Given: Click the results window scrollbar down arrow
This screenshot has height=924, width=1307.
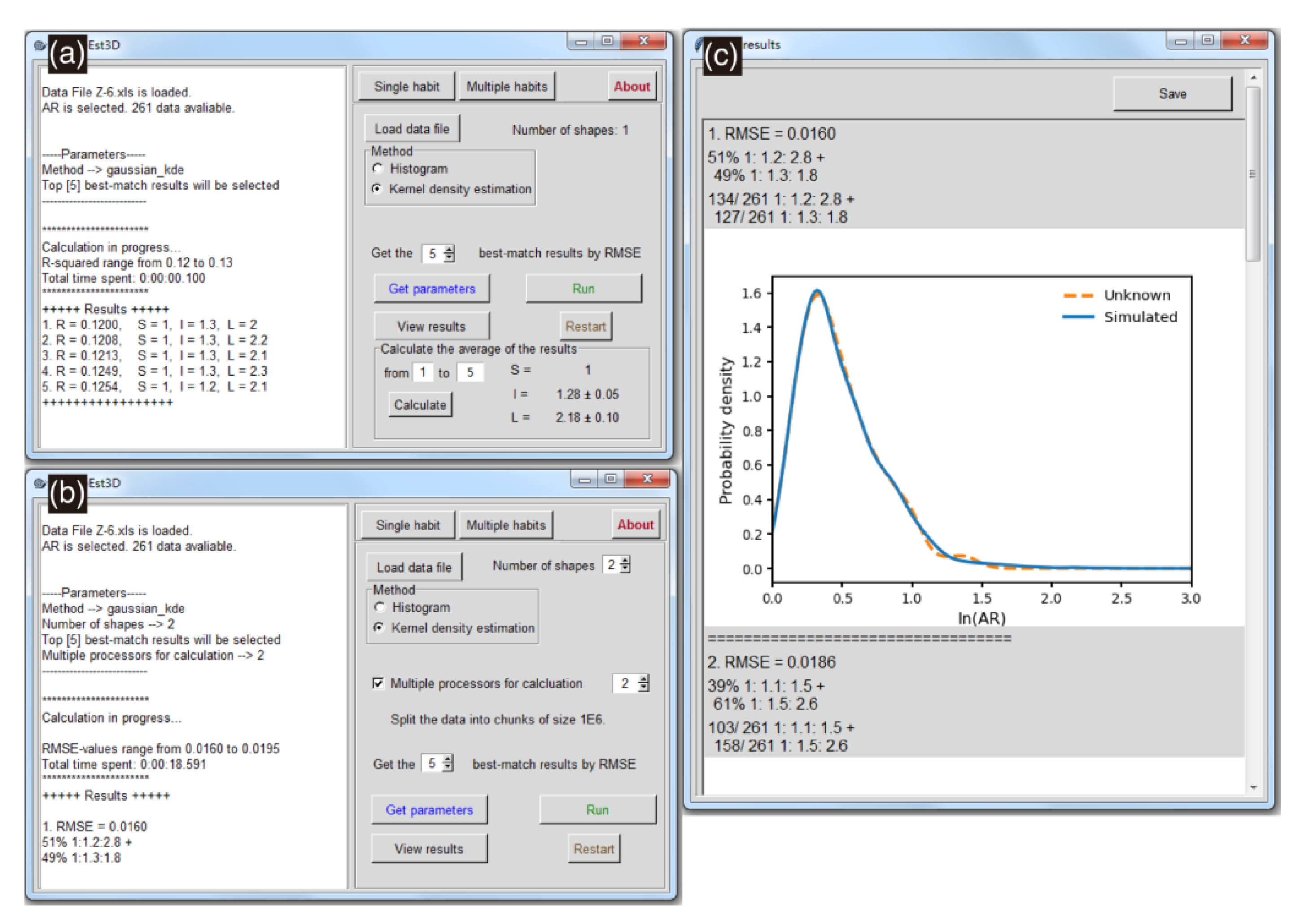Looking at the screenshot, I should click(x=1254, y=788).
